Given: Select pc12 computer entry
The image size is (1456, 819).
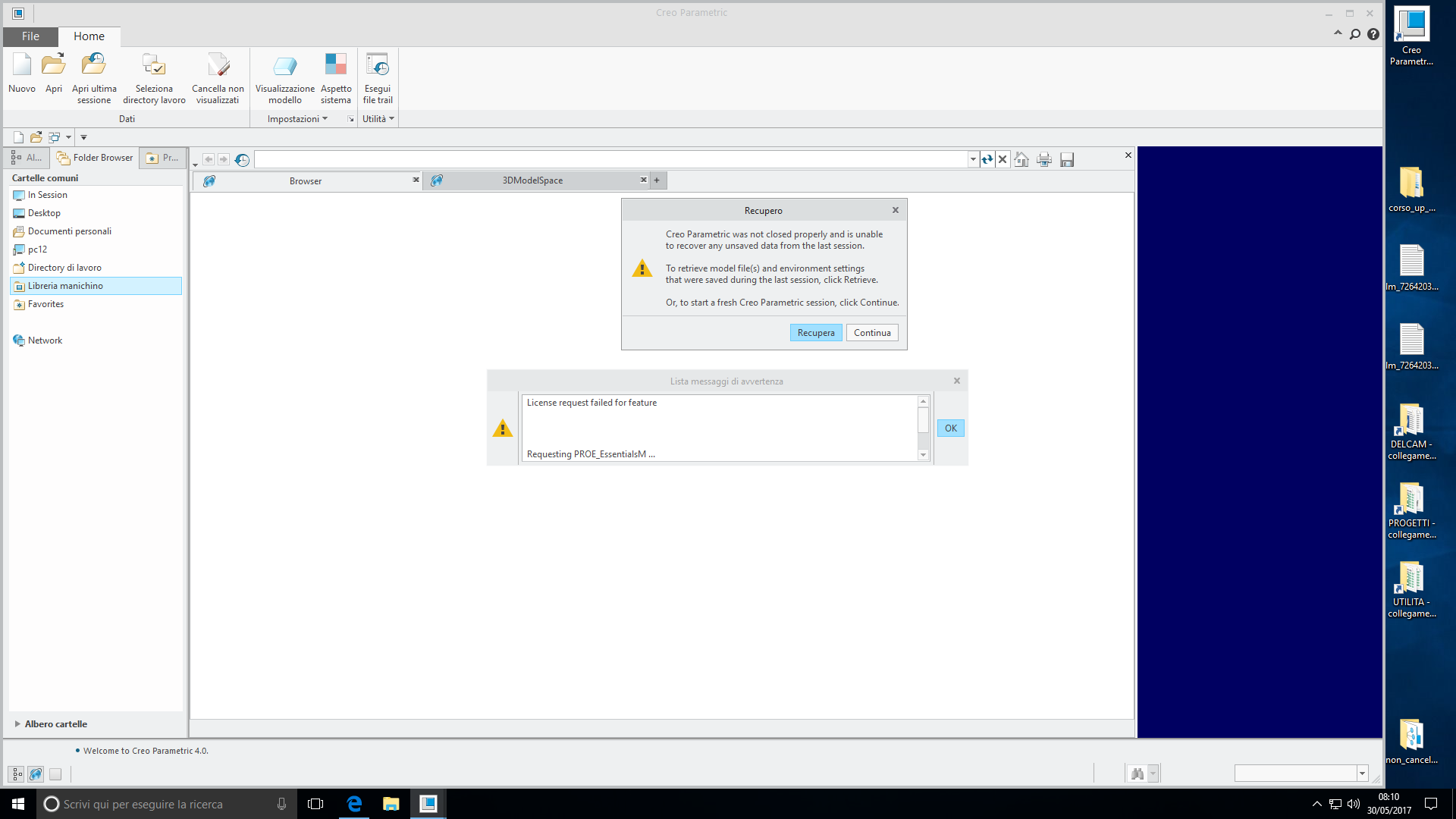Looking at the screenshot, I should tap(37, 249).
